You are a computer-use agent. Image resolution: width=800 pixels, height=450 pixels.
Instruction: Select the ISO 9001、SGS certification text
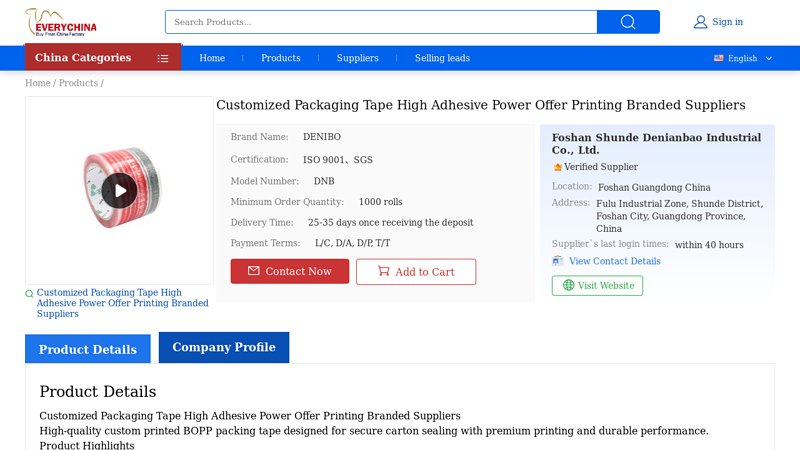pos(338,160)
